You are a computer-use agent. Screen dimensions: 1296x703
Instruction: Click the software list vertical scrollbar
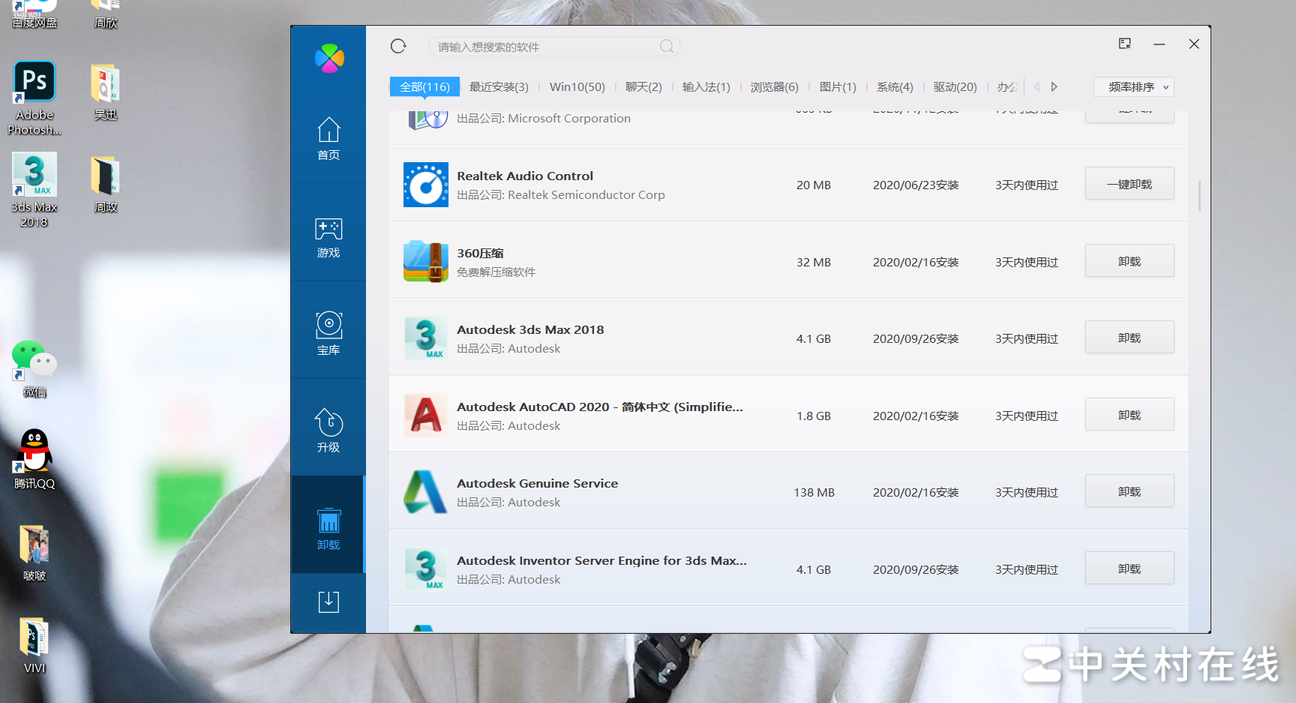(x=1199, y=195)
